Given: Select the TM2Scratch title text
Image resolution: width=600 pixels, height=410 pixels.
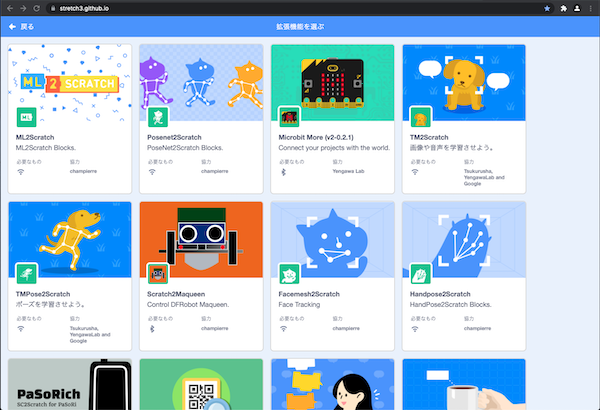Looking at the screenshot, I should (429, 137).
